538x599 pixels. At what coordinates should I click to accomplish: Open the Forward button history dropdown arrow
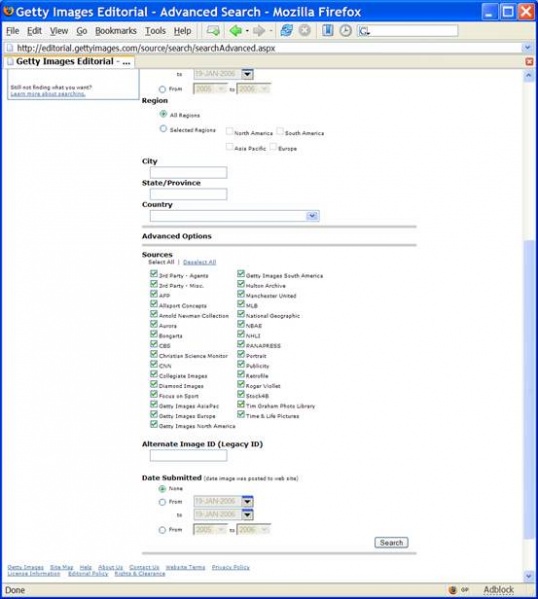pyautogui.click(x=271, y=31)
